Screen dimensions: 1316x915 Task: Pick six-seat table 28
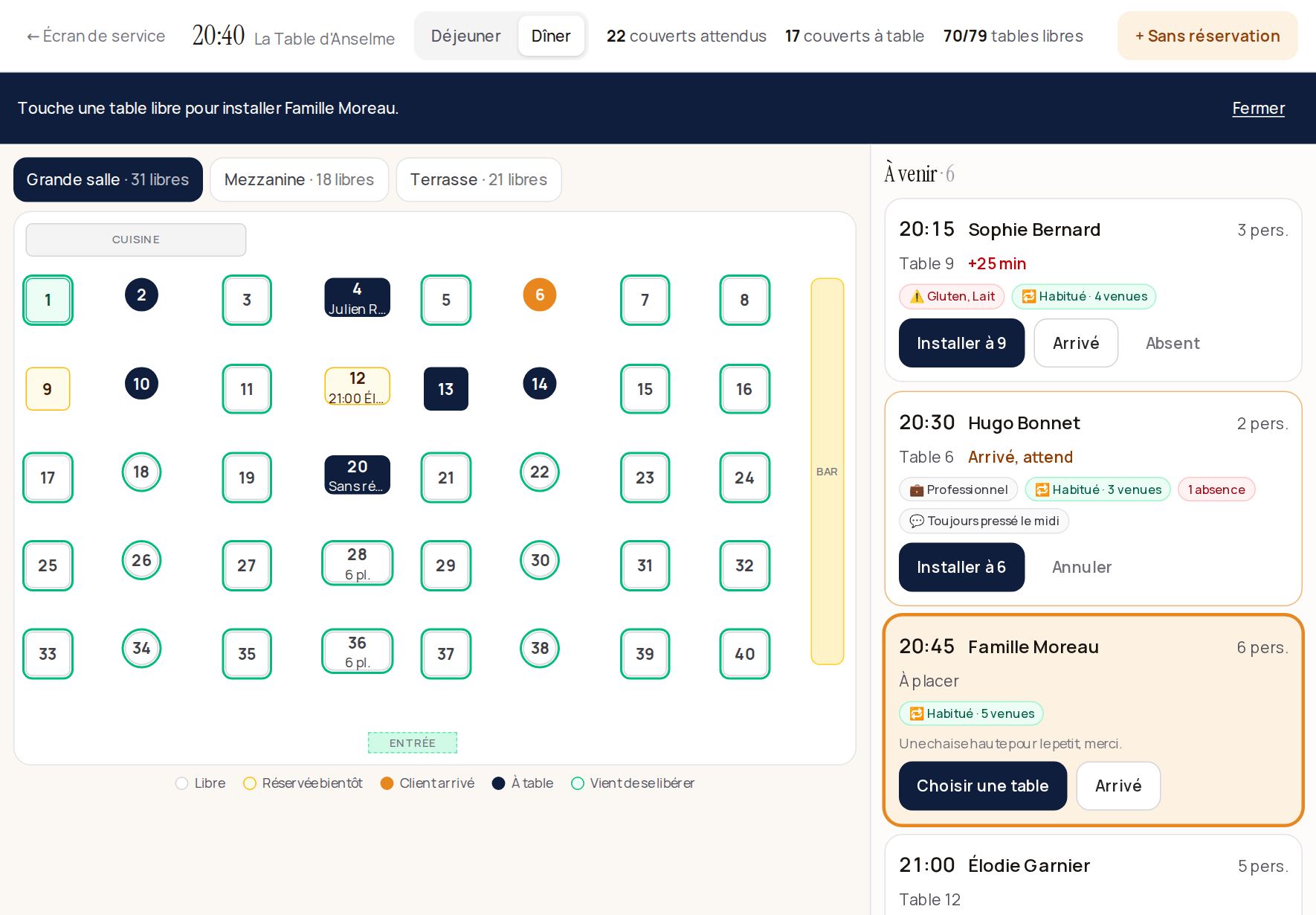pos(357,563)
